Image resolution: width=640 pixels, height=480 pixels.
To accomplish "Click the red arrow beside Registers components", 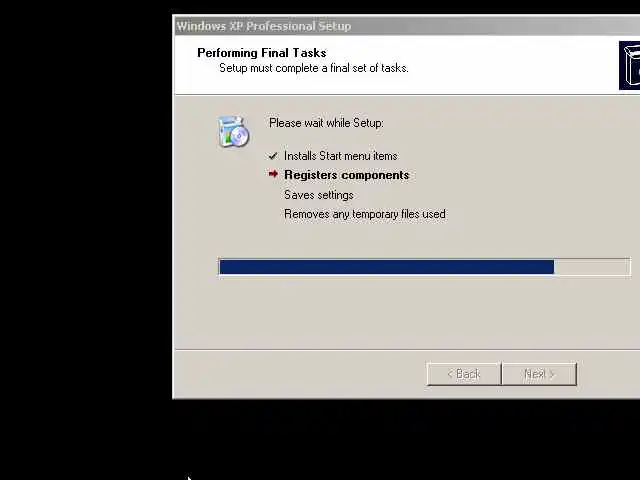I will [273, 174].
